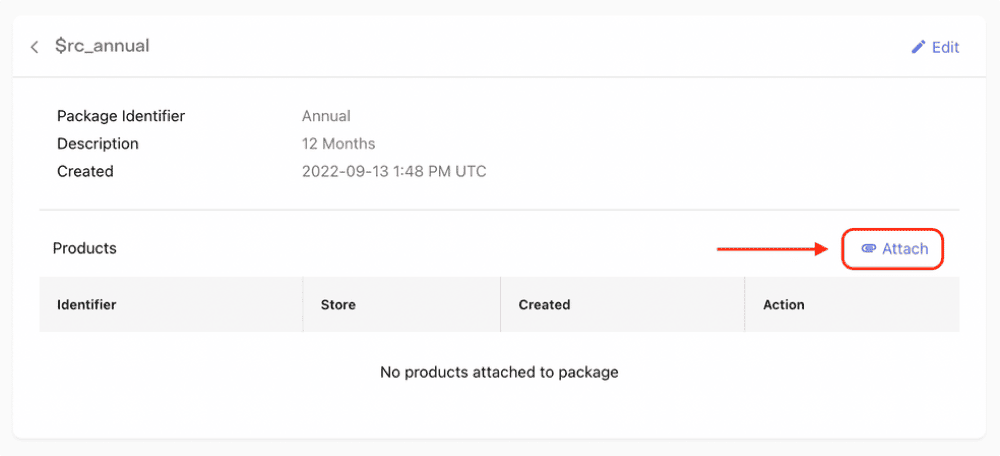Click the Edit text link at top right
Viewport: 1000px width, 456px height.
[x=945, y=47]
